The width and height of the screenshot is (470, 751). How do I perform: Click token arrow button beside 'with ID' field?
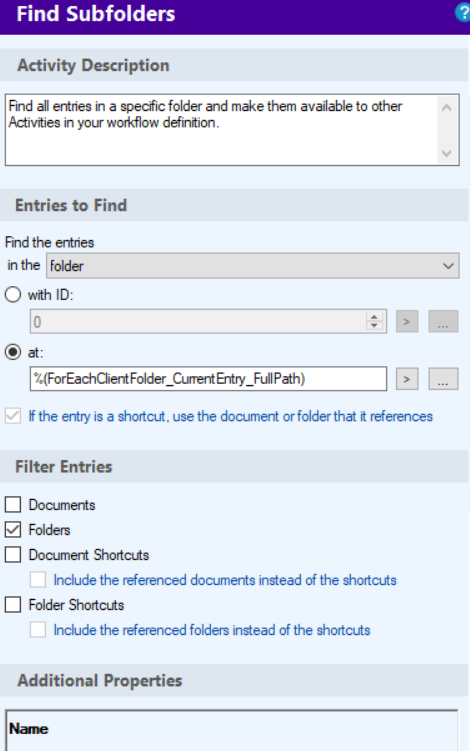(x=407, y=321)
